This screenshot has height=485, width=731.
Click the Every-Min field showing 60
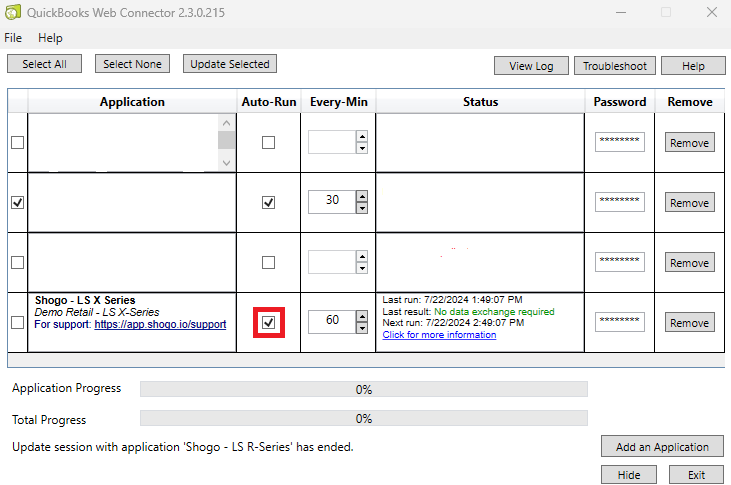pyautogui.click(x=332, y=322)
